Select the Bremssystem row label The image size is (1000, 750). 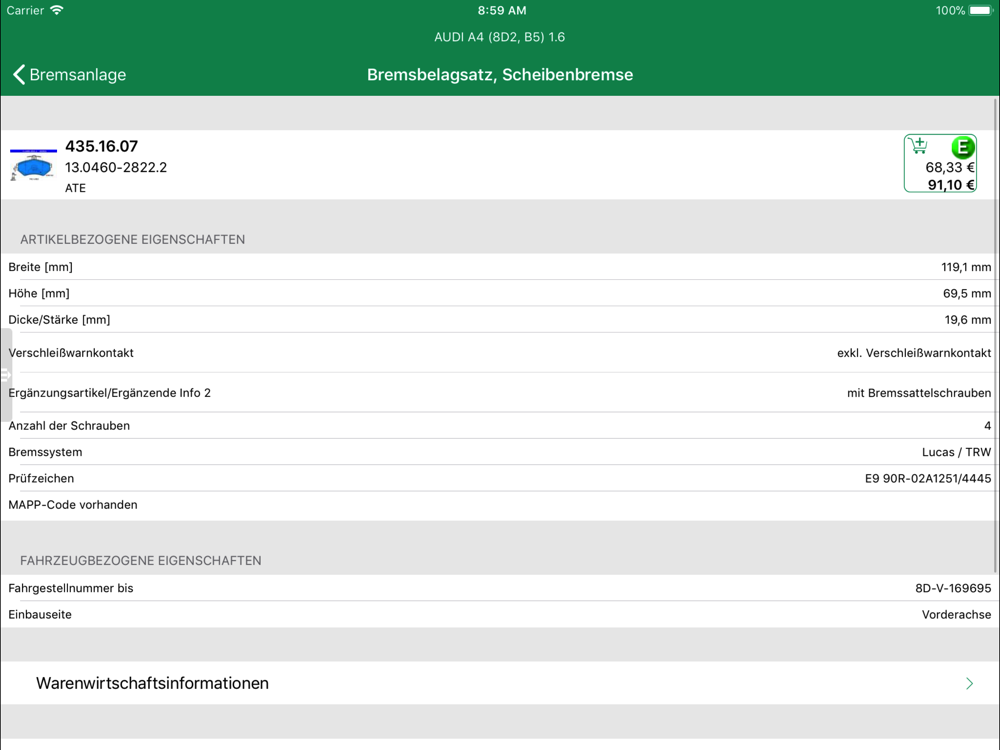45,452
